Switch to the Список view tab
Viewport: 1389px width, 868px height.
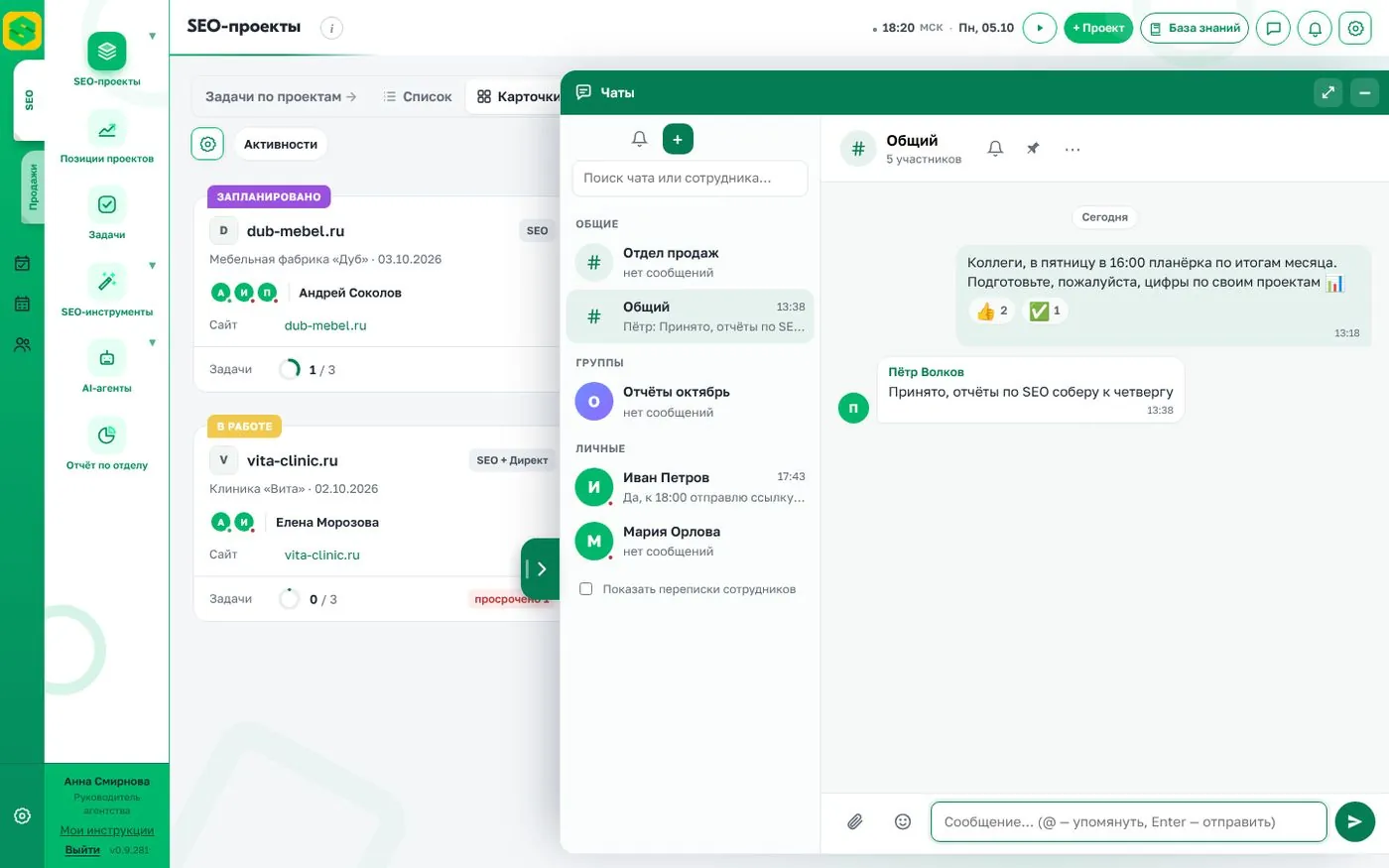click(x=418, y=96)
